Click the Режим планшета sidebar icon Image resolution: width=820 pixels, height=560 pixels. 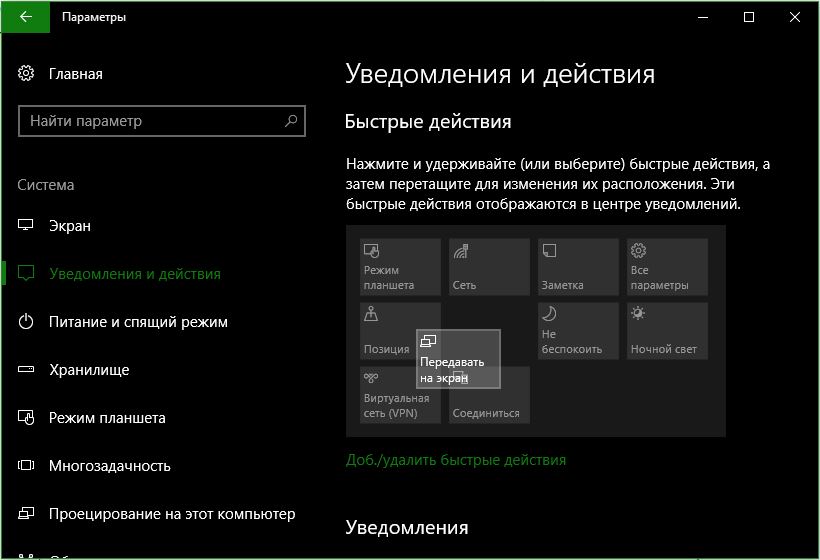tap(26, 417)
